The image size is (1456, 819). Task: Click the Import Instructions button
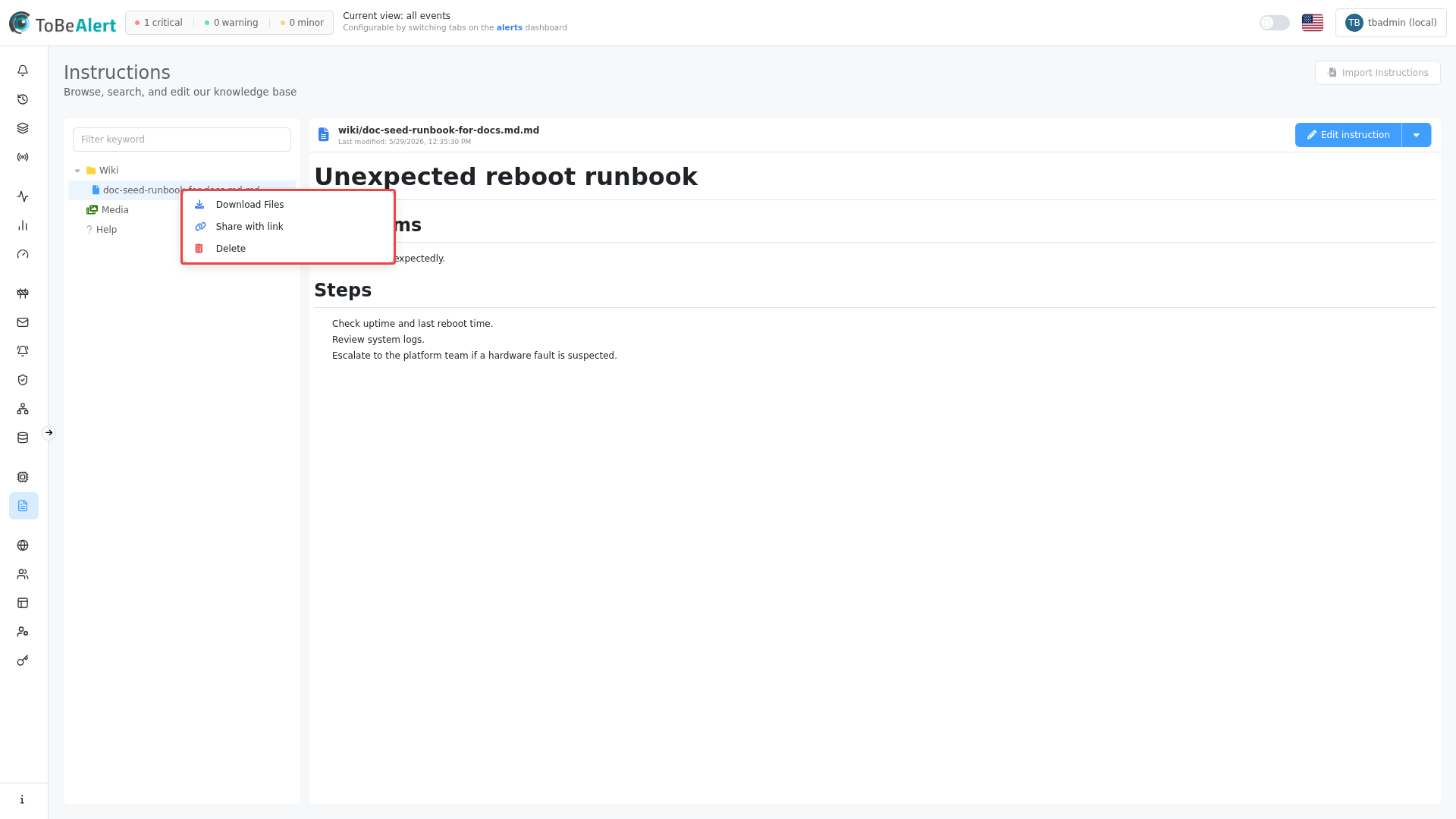(x=1378, y=73)
